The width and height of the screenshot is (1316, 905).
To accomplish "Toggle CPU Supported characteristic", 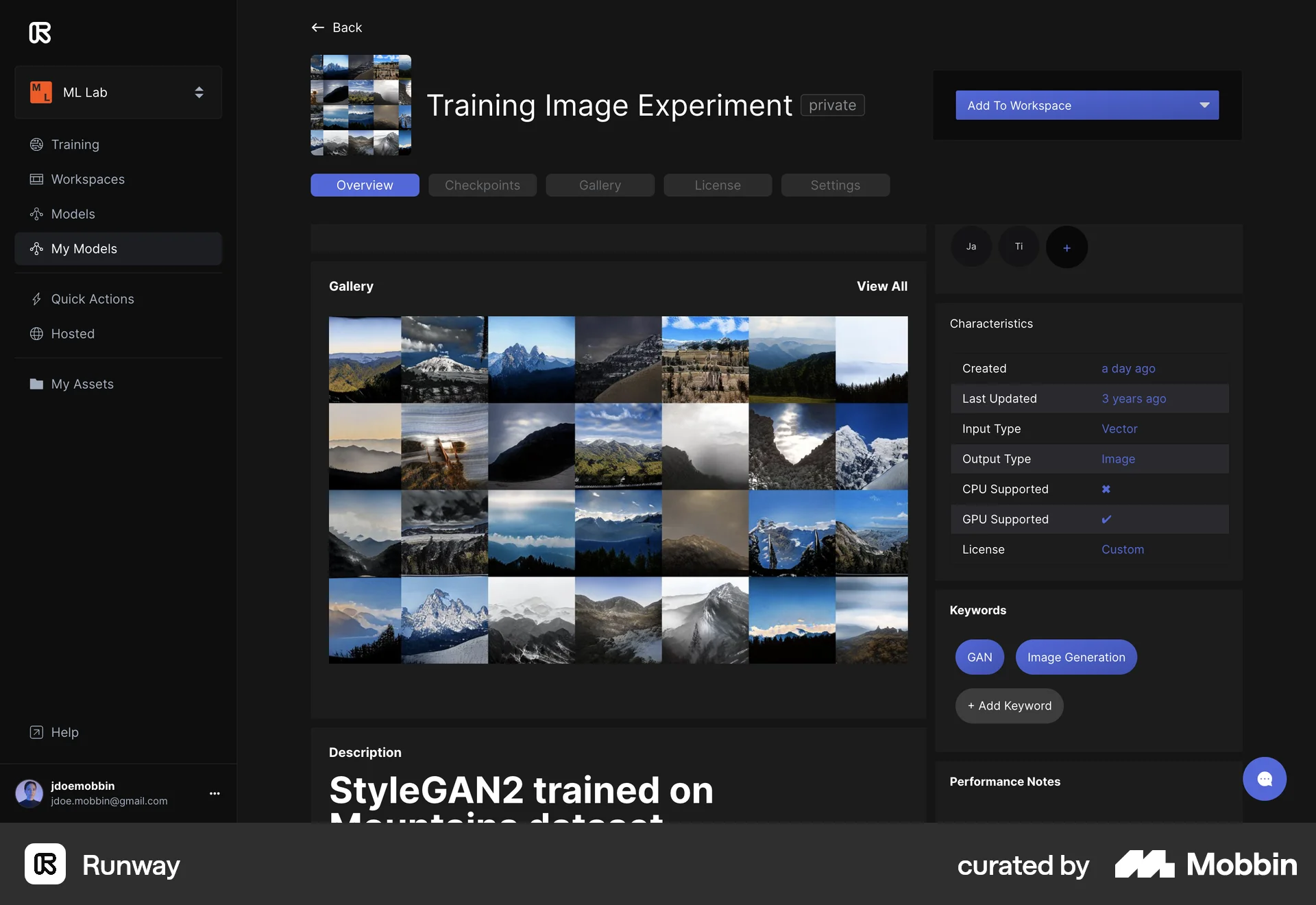I will (x=1106, y=489).
